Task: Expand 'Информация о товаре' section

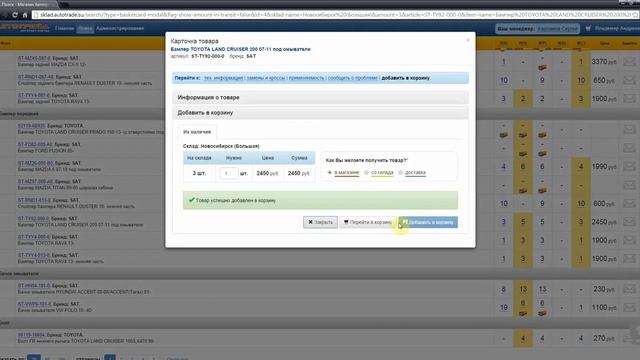Action: [x=320, y=98]
